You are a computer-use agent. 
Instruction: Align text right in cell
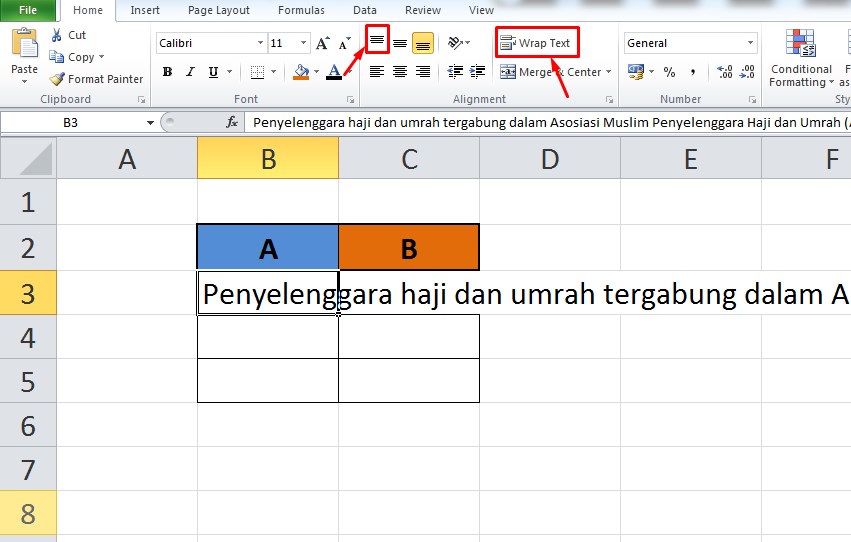click(x=423, y=72)
